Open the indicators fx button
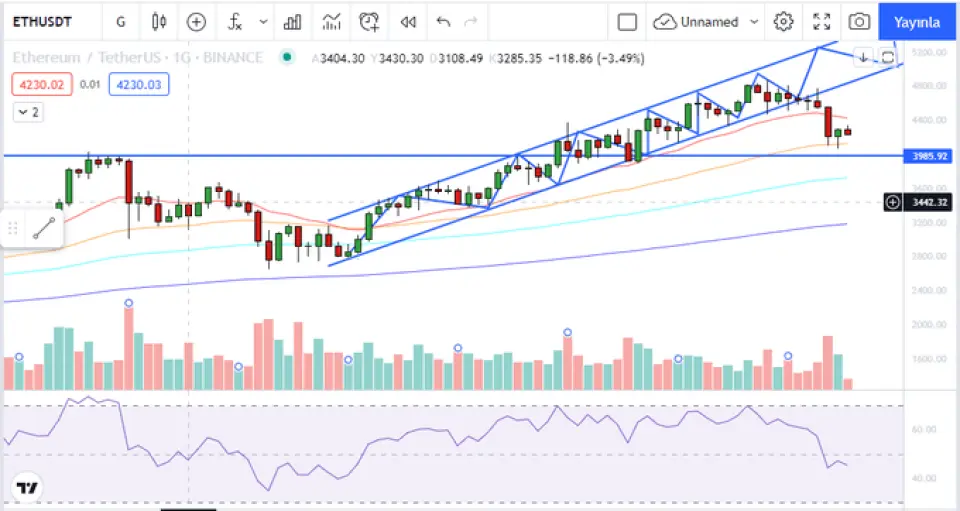Screen dimensions: 960x511 coord(235,21)
